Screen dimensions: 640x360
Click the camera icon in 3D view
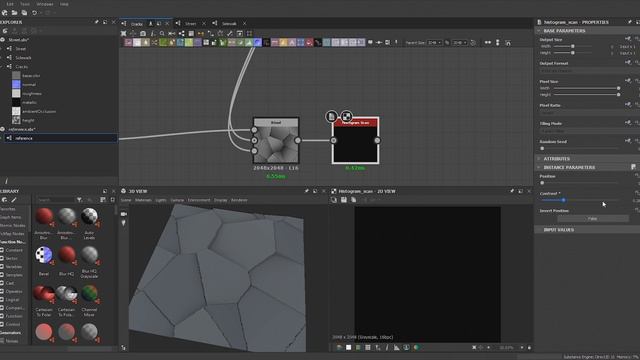[124, 214]
